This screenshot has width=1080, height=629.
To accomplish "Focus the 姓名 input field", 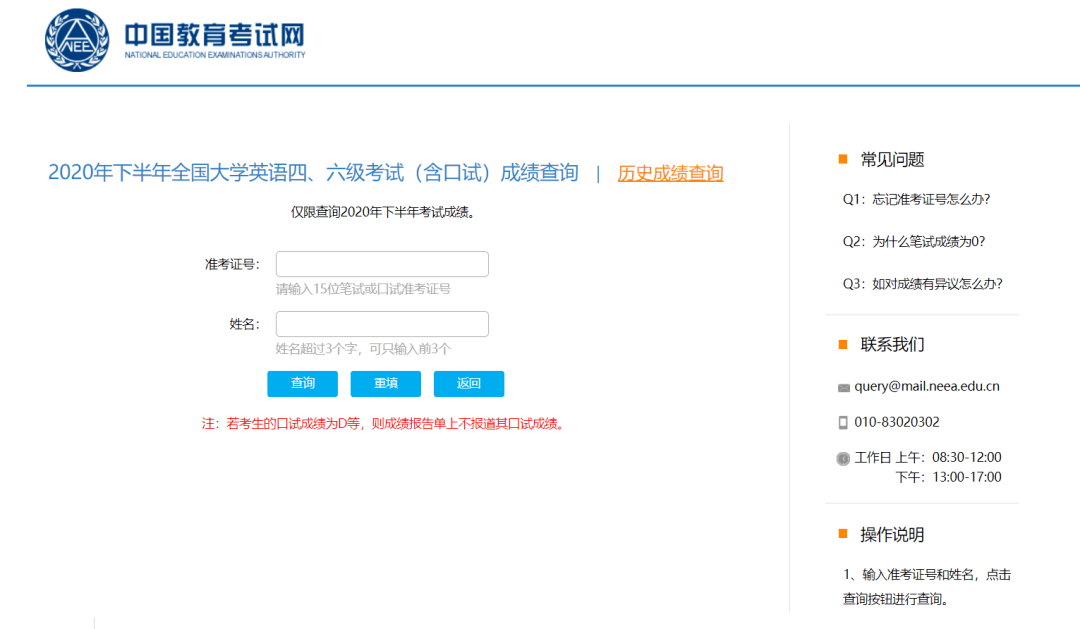I will [382, 324].
